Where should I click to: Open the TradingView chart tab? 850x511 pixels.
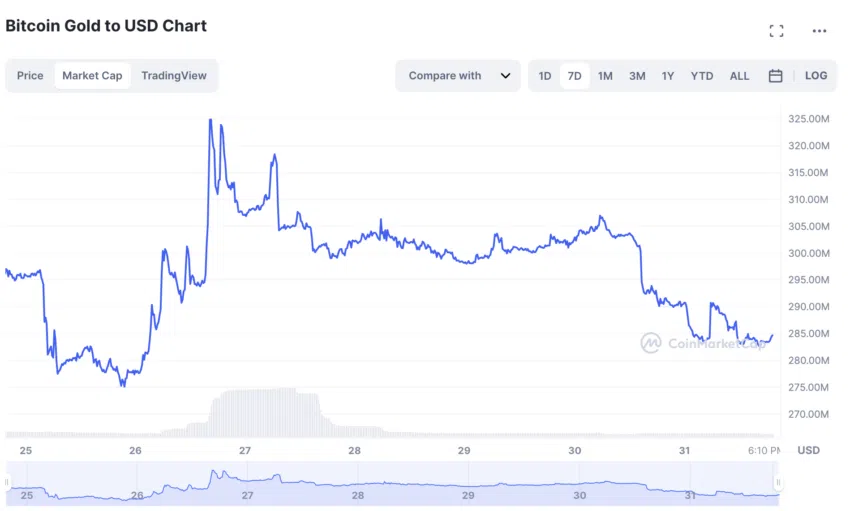(x=174, y=76)
